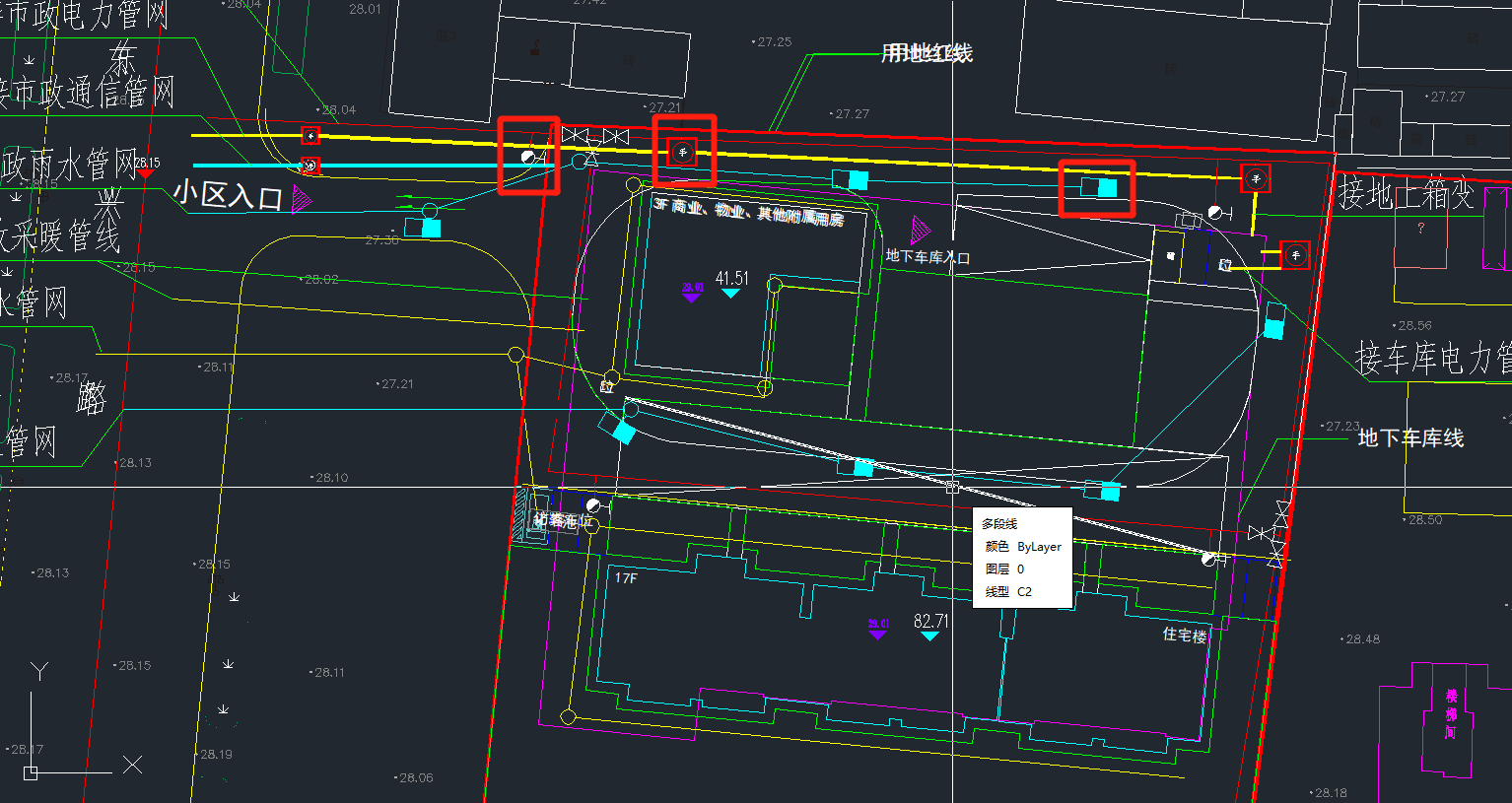Select the 地下车库入口 label
This screenshot has height=803, width=1512.
point(928,257)
